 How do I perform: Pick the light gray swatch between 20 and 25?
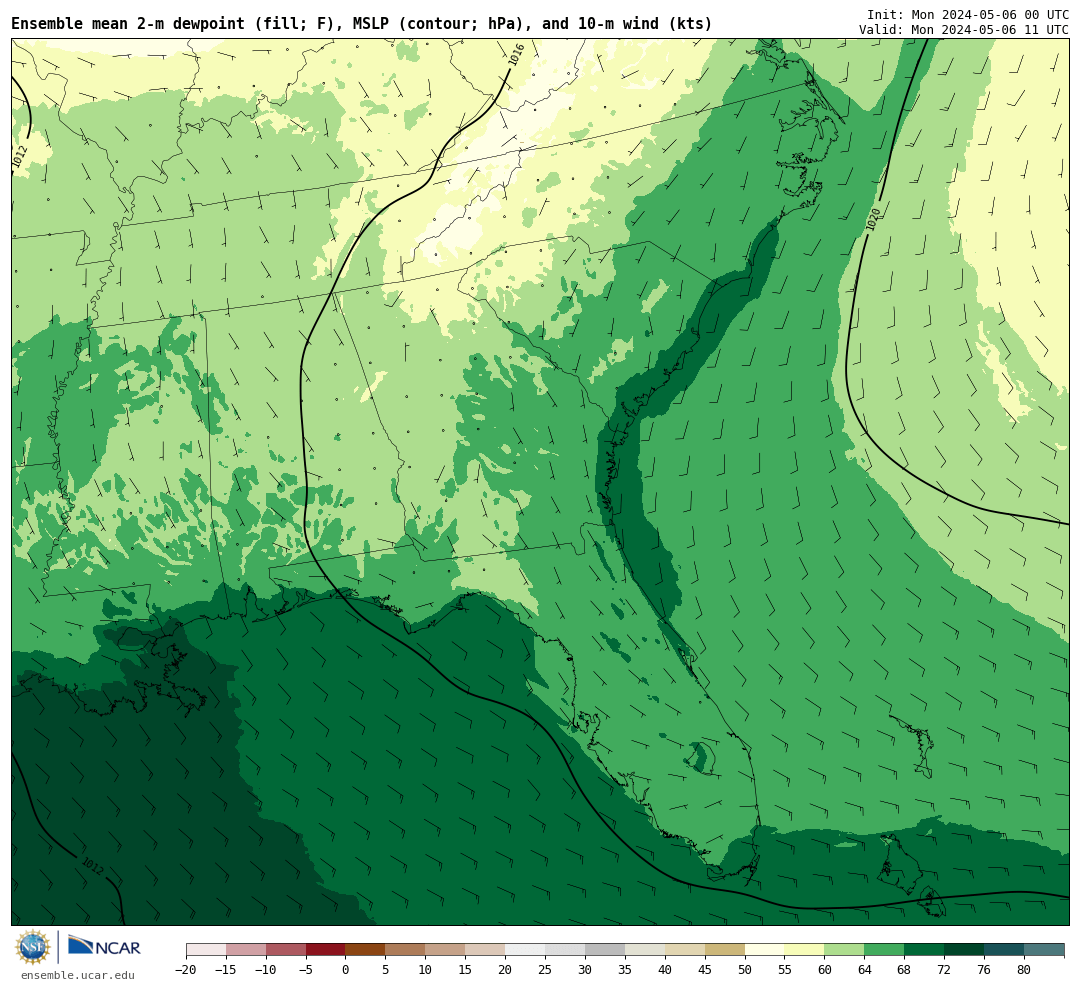click(x=525, y=949)
